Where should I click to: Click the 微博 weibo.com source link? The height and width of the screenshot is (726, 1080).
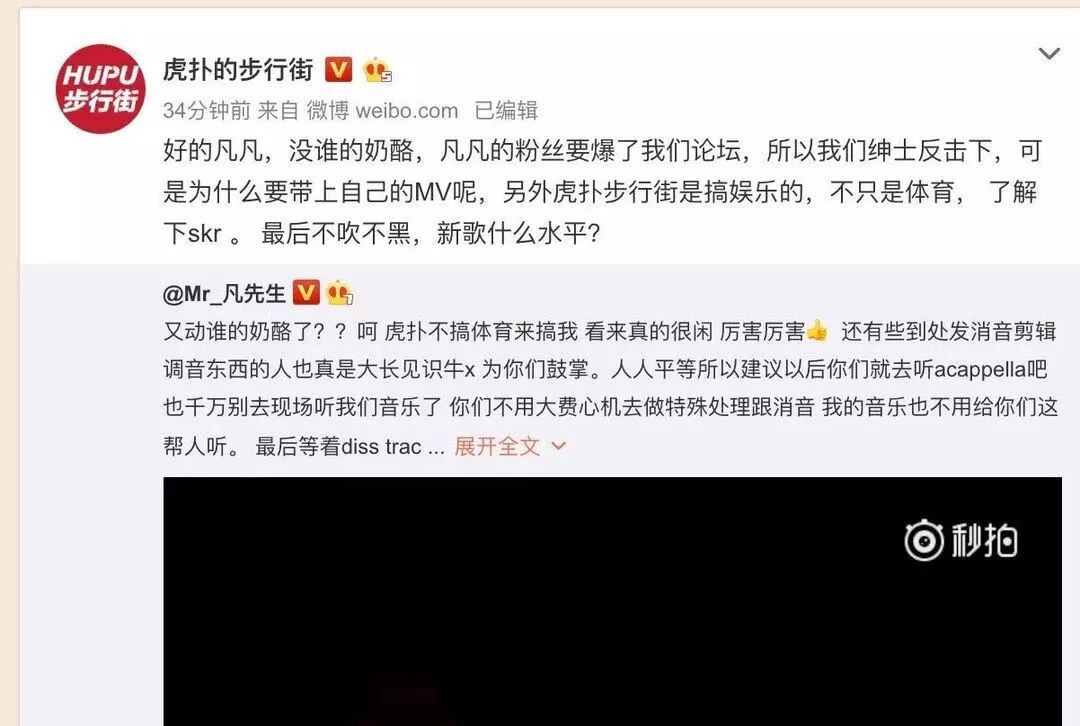(382, 110)
